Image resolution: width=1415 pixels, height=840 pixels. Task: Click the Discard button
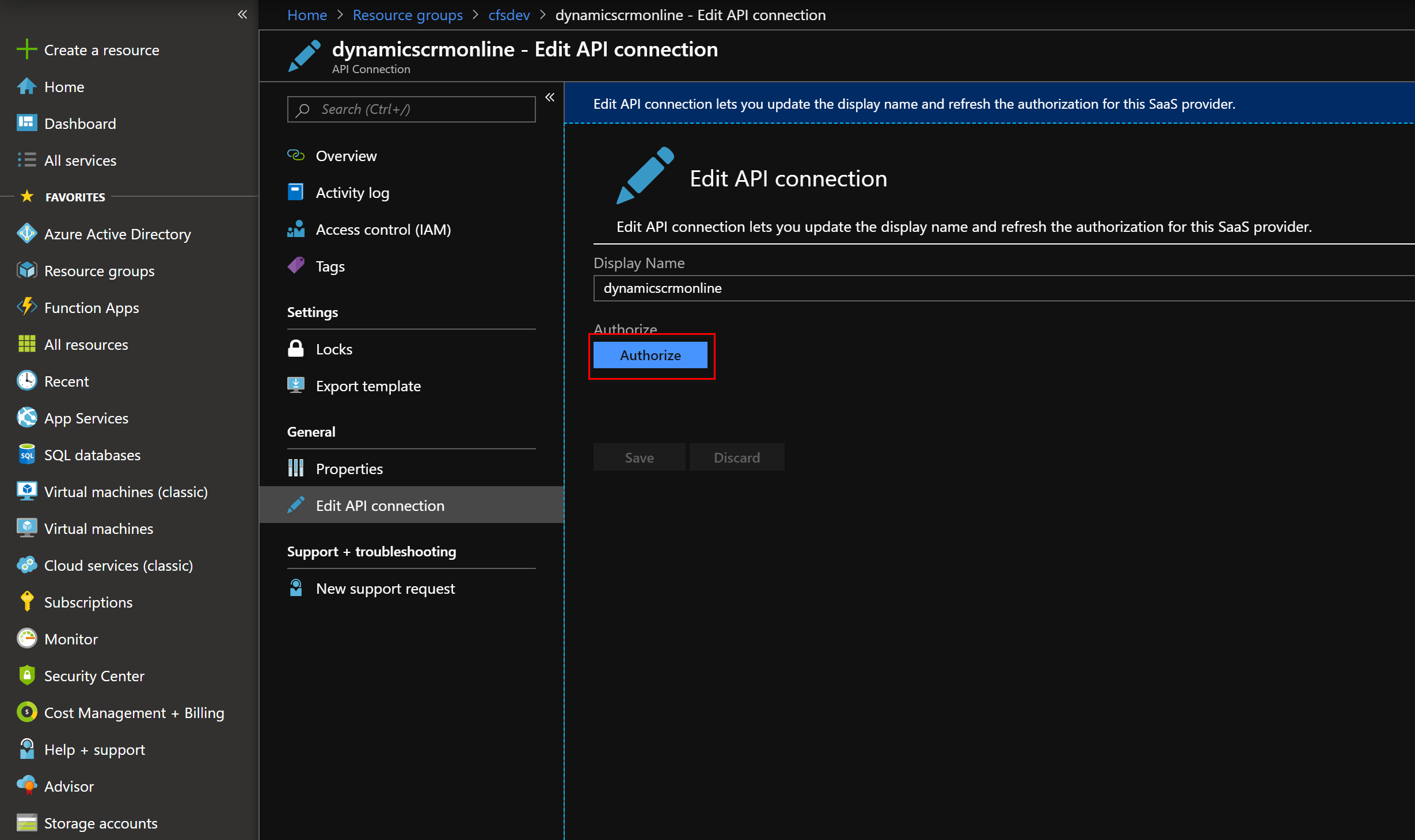[737, 457]
